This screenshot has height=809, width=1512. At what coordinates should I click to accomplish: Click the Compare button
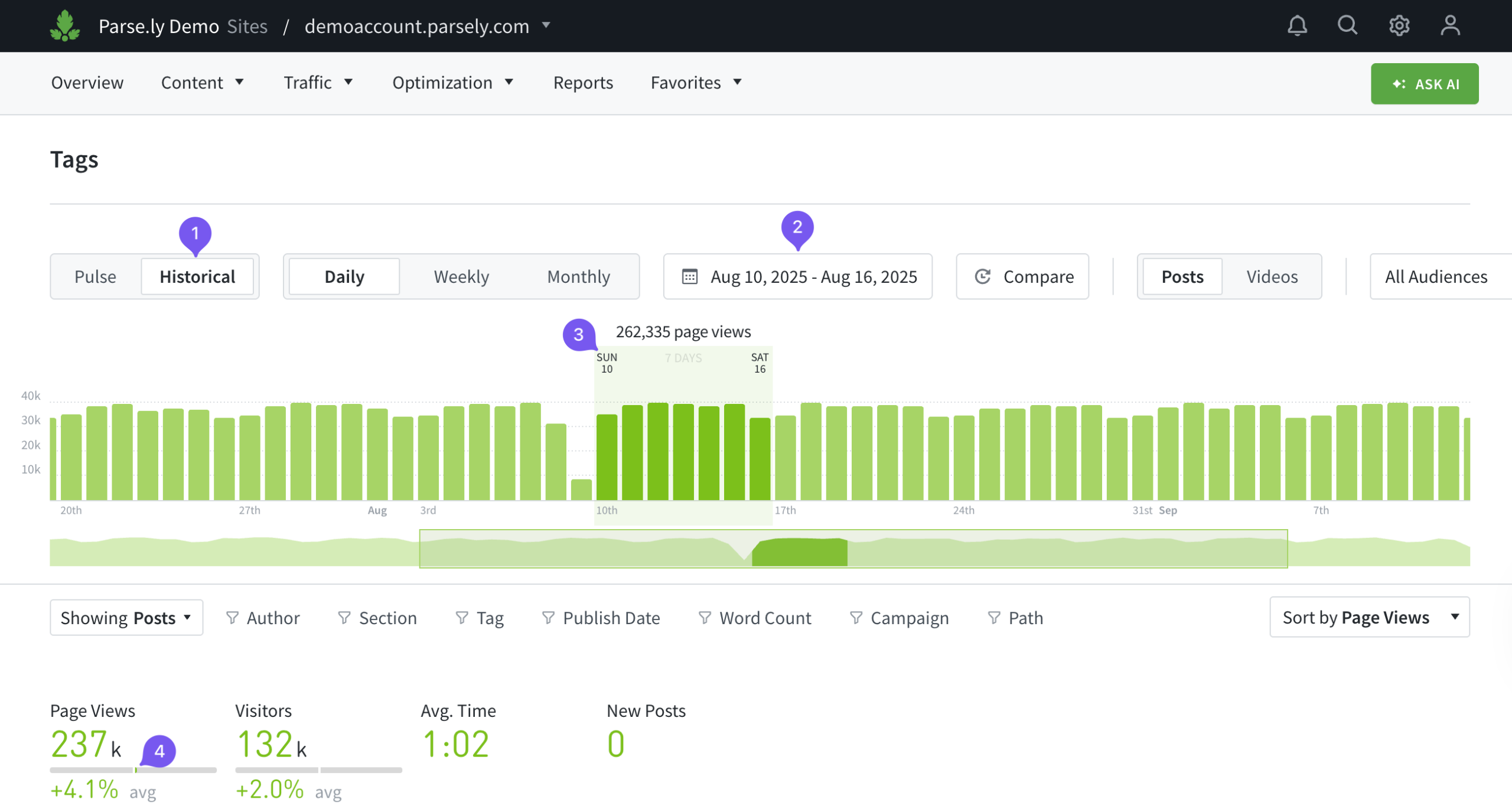(1022, 276)
